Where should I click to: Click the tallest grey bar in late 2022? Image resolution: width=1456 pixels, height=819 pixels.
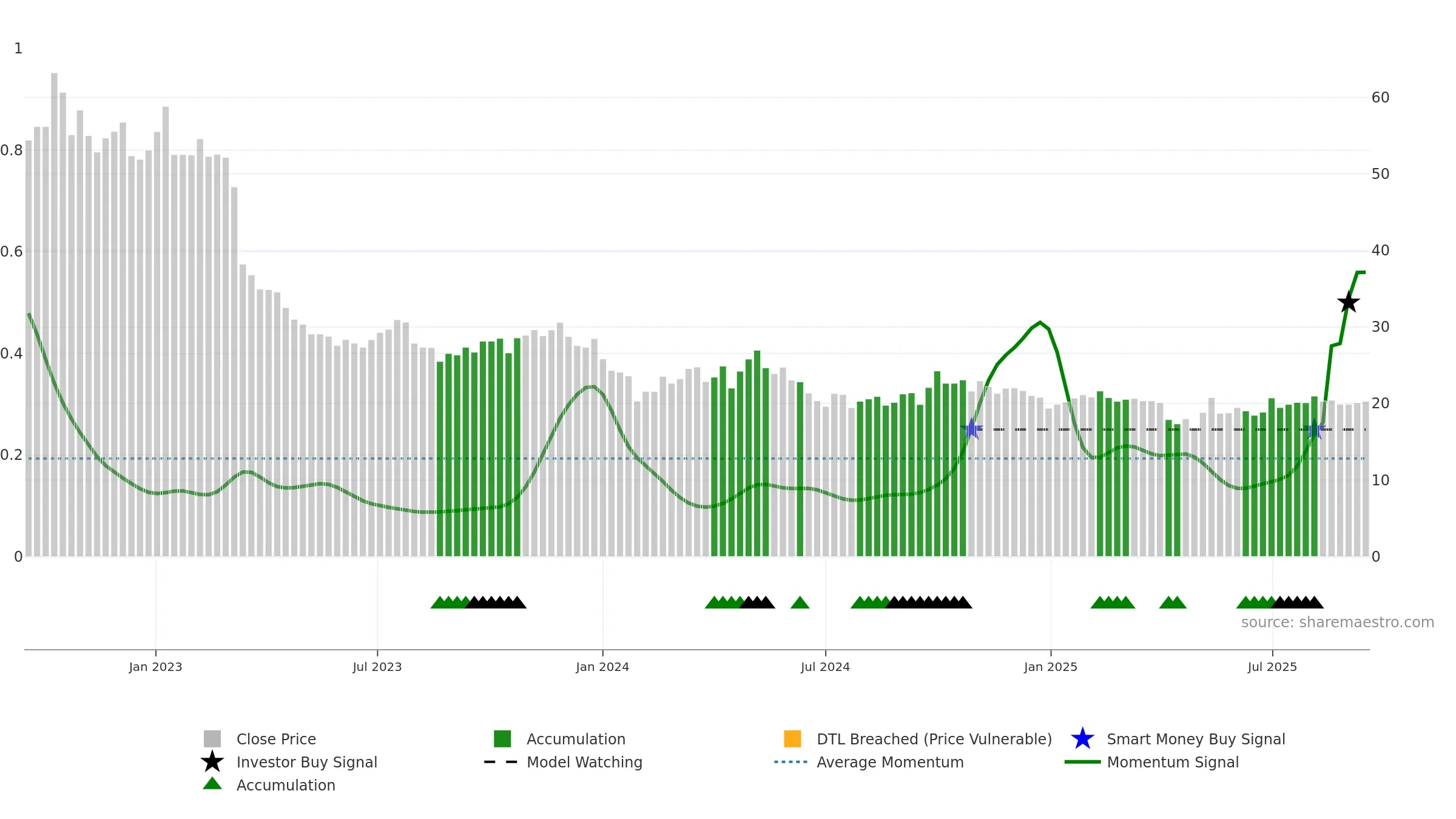[54, 314]
